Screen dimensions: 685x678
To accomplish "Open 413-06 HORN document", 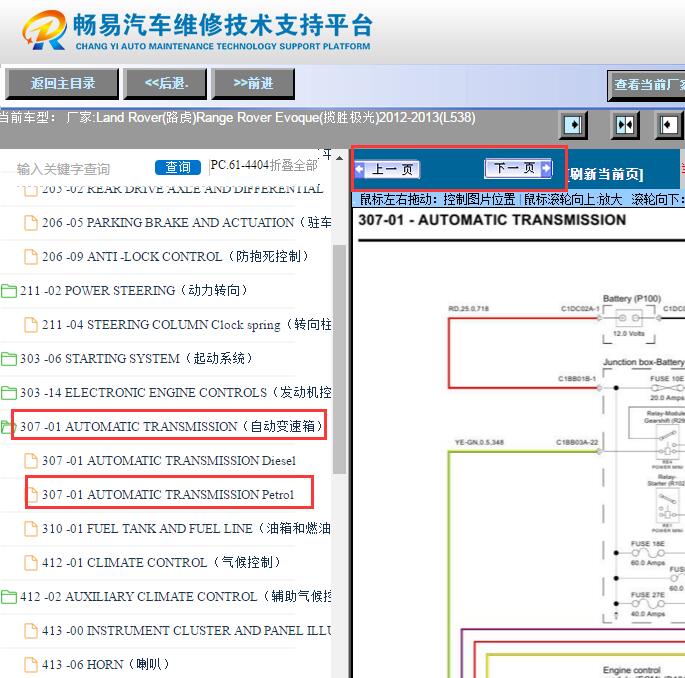I will 105,665.
